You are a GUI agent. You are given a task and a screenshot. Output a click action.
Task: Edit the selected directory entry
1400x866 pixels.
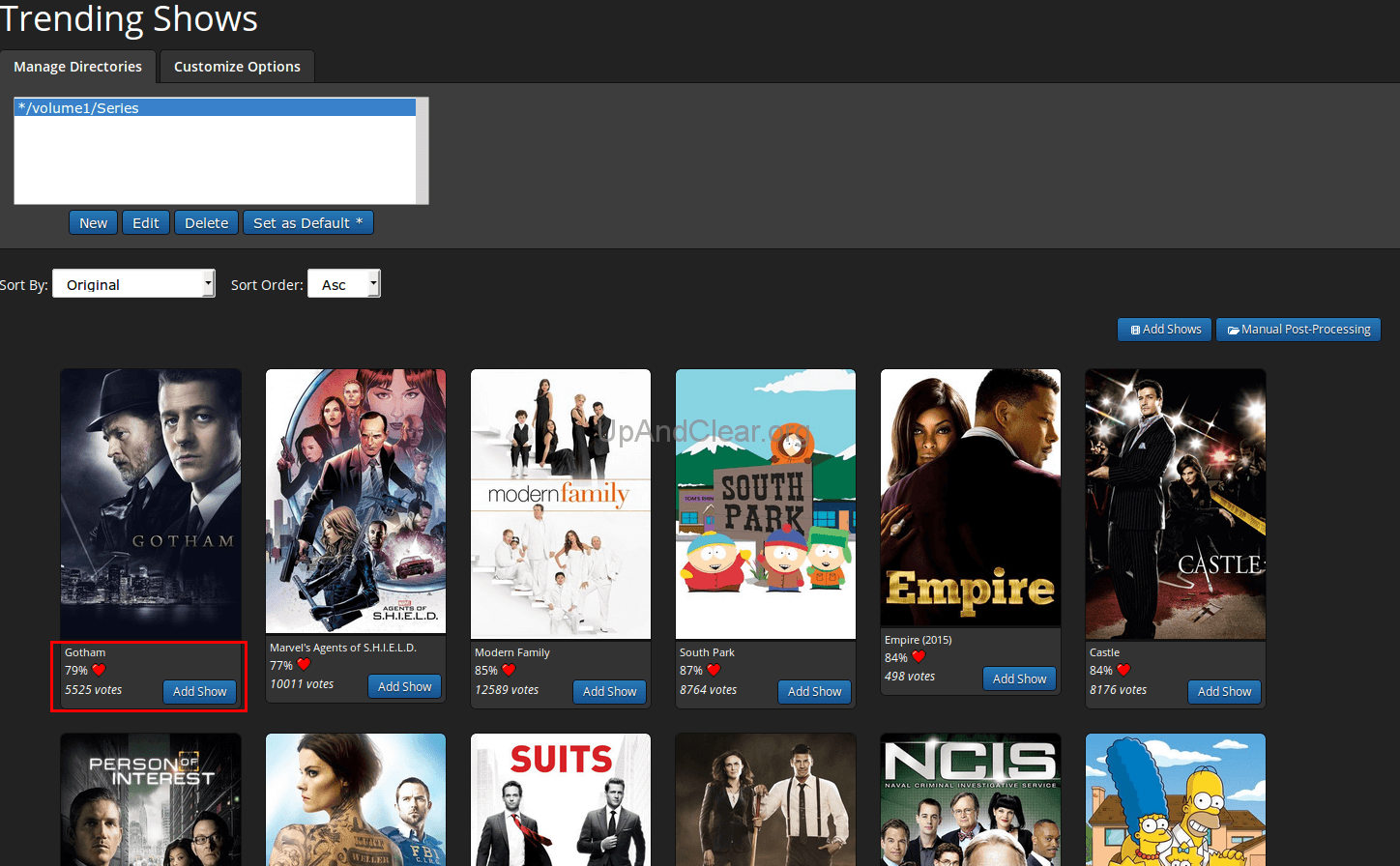[146, 223]
